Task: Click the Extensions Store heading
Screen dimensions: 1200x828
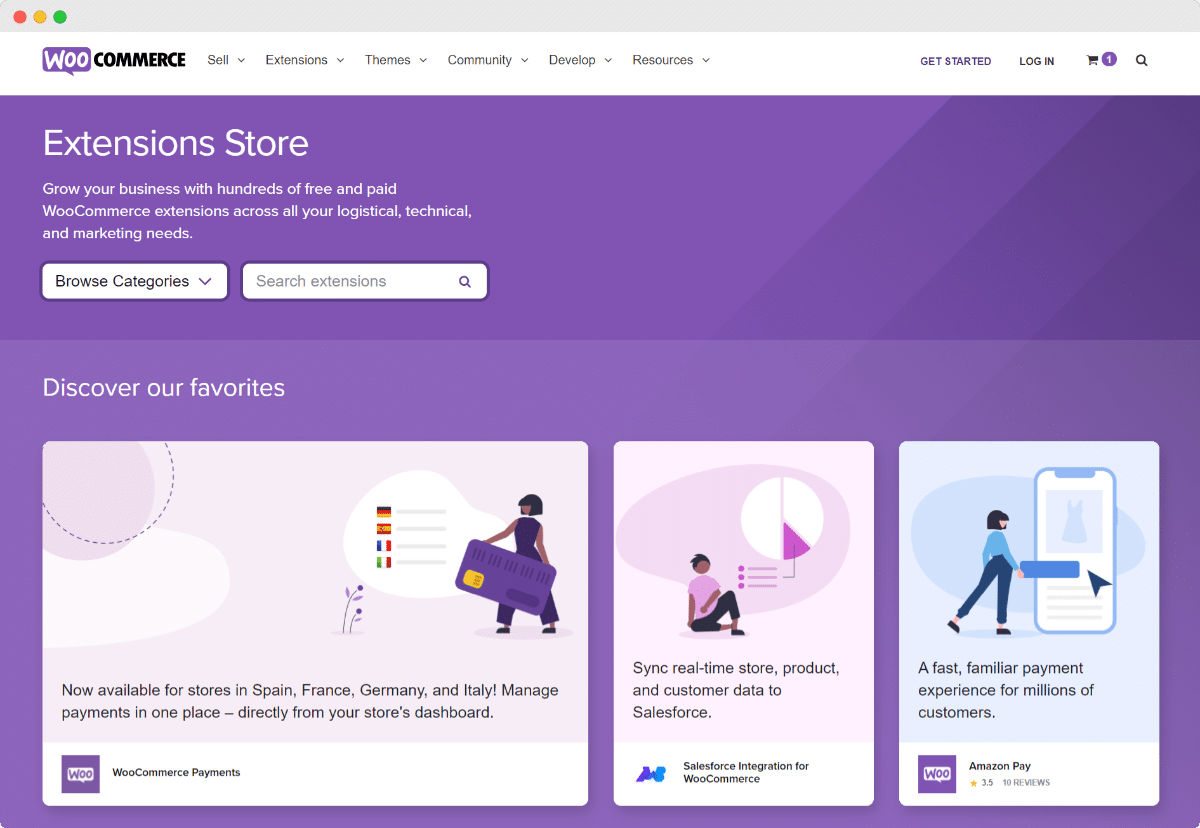Action: (x=176, y=143)
